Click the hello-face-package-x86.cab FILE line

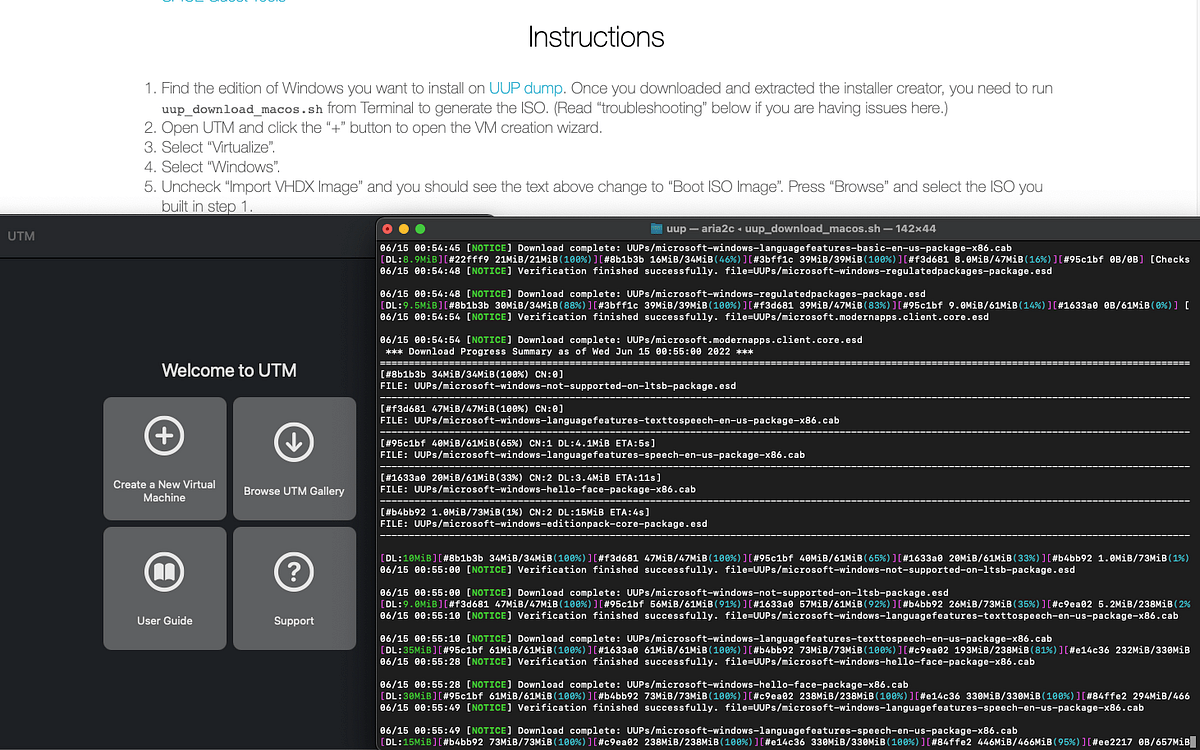tap(538, 489)
